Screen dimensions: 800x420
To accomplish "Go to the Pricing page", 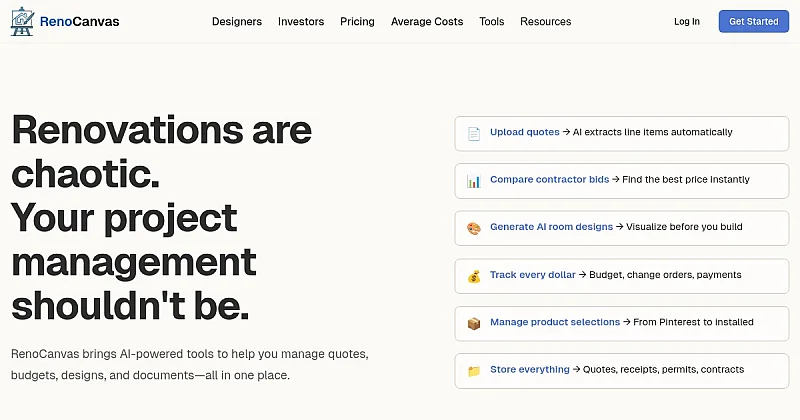I will (357, 21).
